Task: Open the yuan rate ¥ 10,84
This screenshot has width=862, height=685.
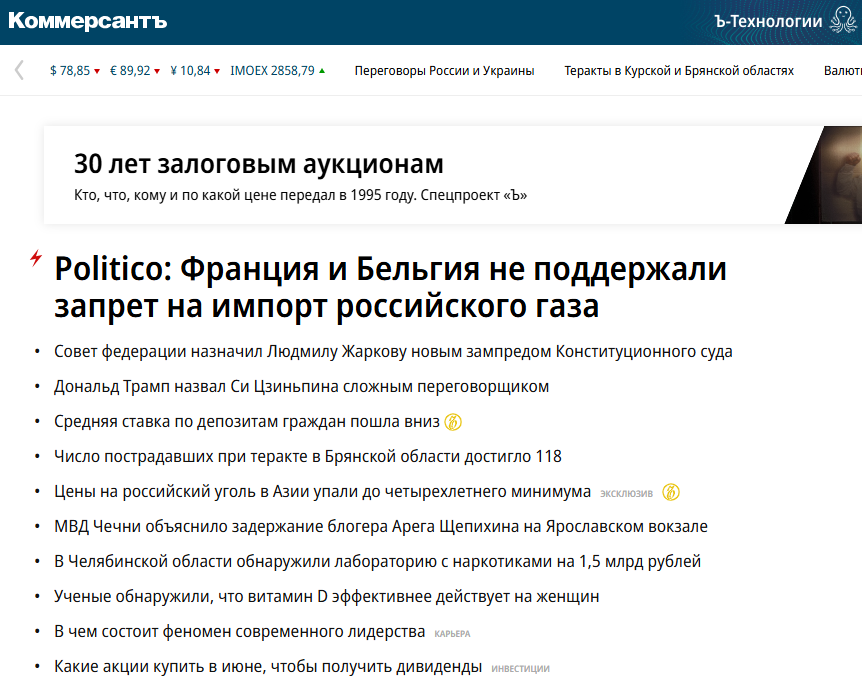Action: 194,71
